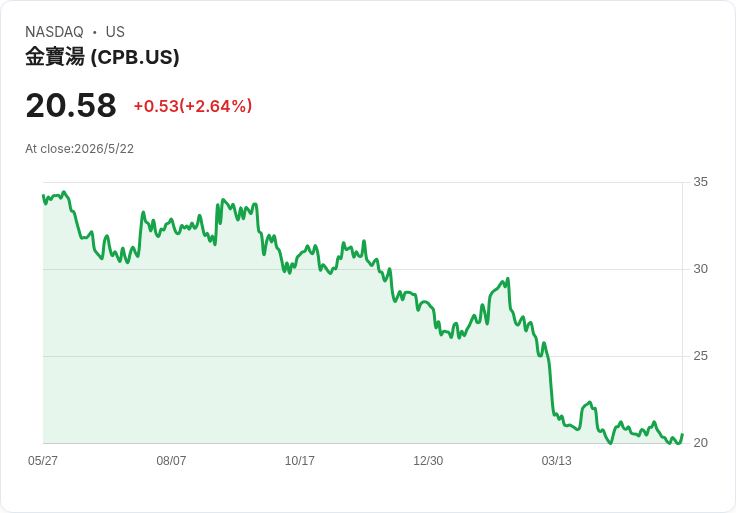Select the 25 y-axis label

tap(700, 356)
